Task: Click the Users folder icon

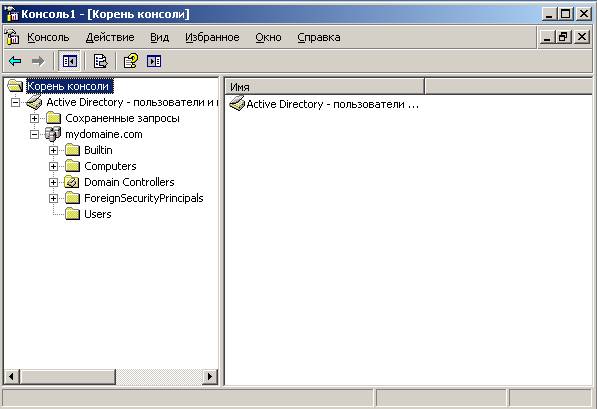Action: (x=72, y=214)
